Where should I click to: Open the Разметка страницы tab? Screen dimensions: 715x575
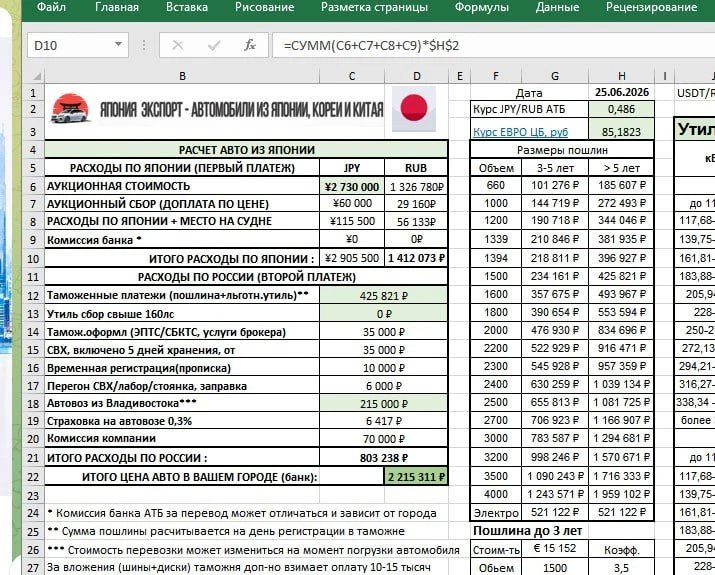click(374, 7)
